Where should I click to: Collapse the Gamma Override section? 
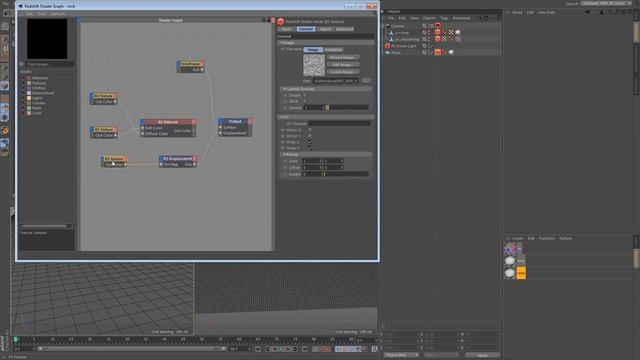point(327,89)
